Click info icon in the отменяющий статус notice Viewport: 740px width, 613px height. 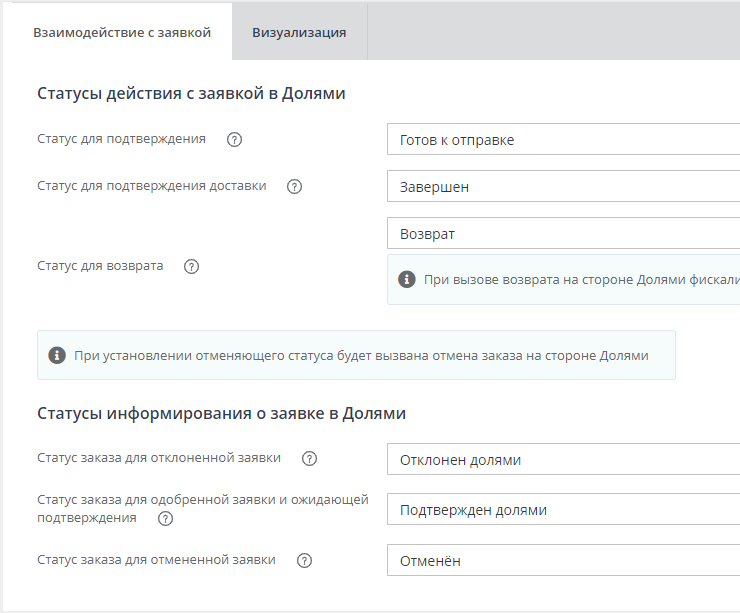57,355
